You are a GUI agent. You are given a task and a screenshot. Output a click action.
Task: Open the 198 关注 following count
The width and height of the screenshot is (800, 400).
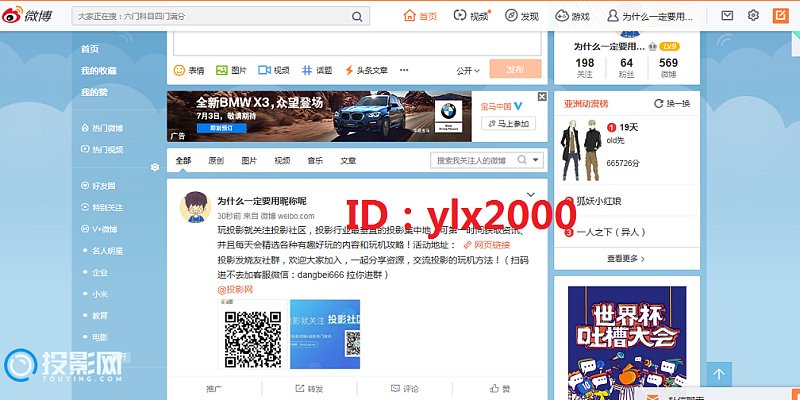pyautogui.click(x=585, y=67)
